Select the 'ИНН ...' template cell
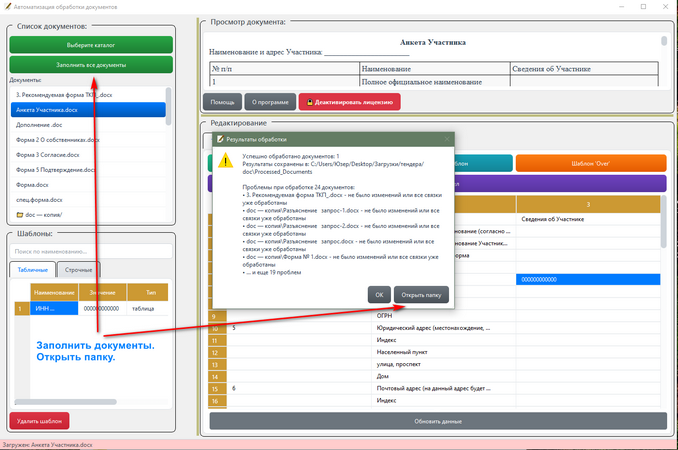 (x=54, y=309)
